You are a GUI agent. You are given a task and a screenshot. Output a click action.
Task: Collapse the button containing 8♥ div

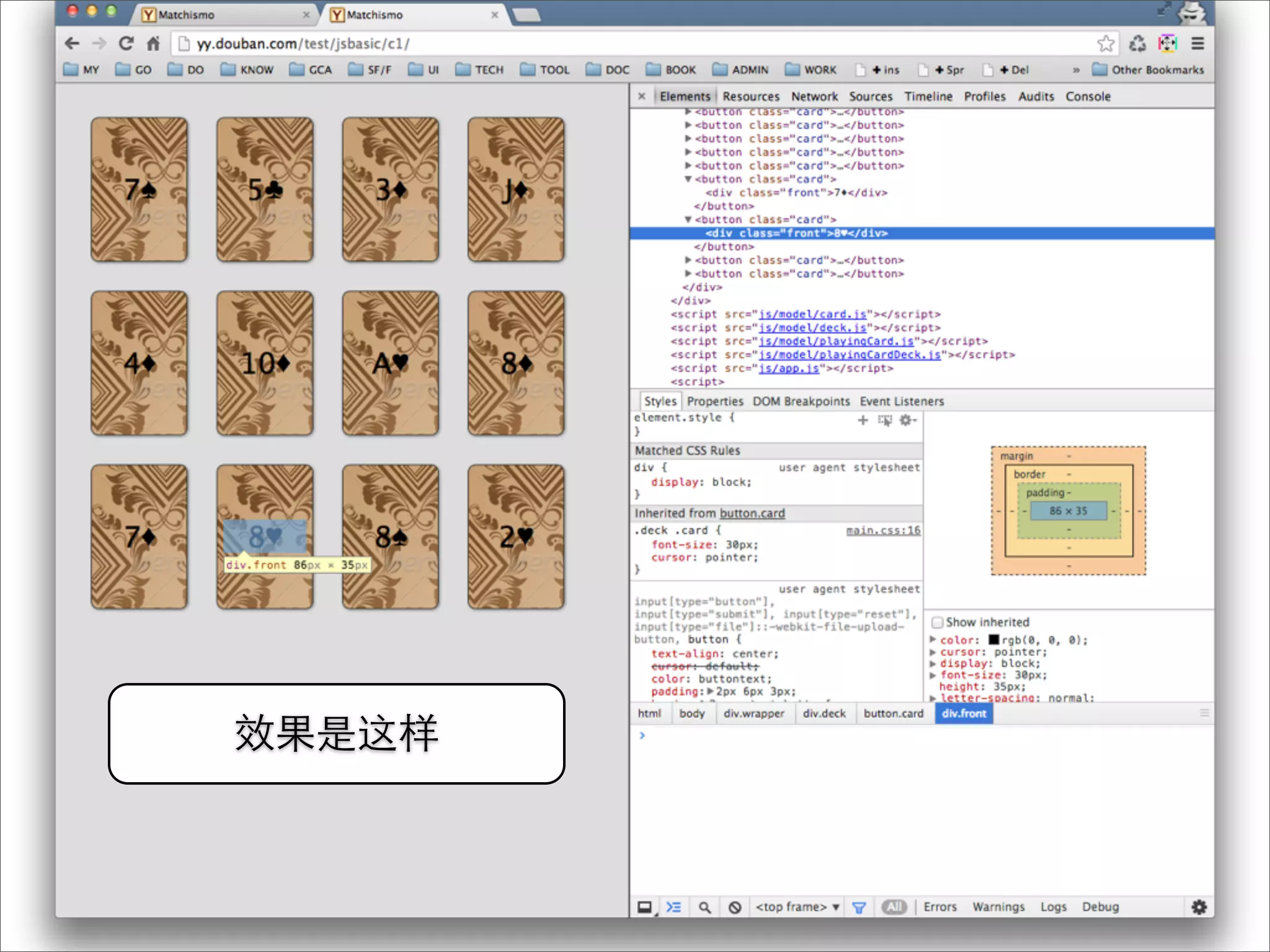(688, 219)
